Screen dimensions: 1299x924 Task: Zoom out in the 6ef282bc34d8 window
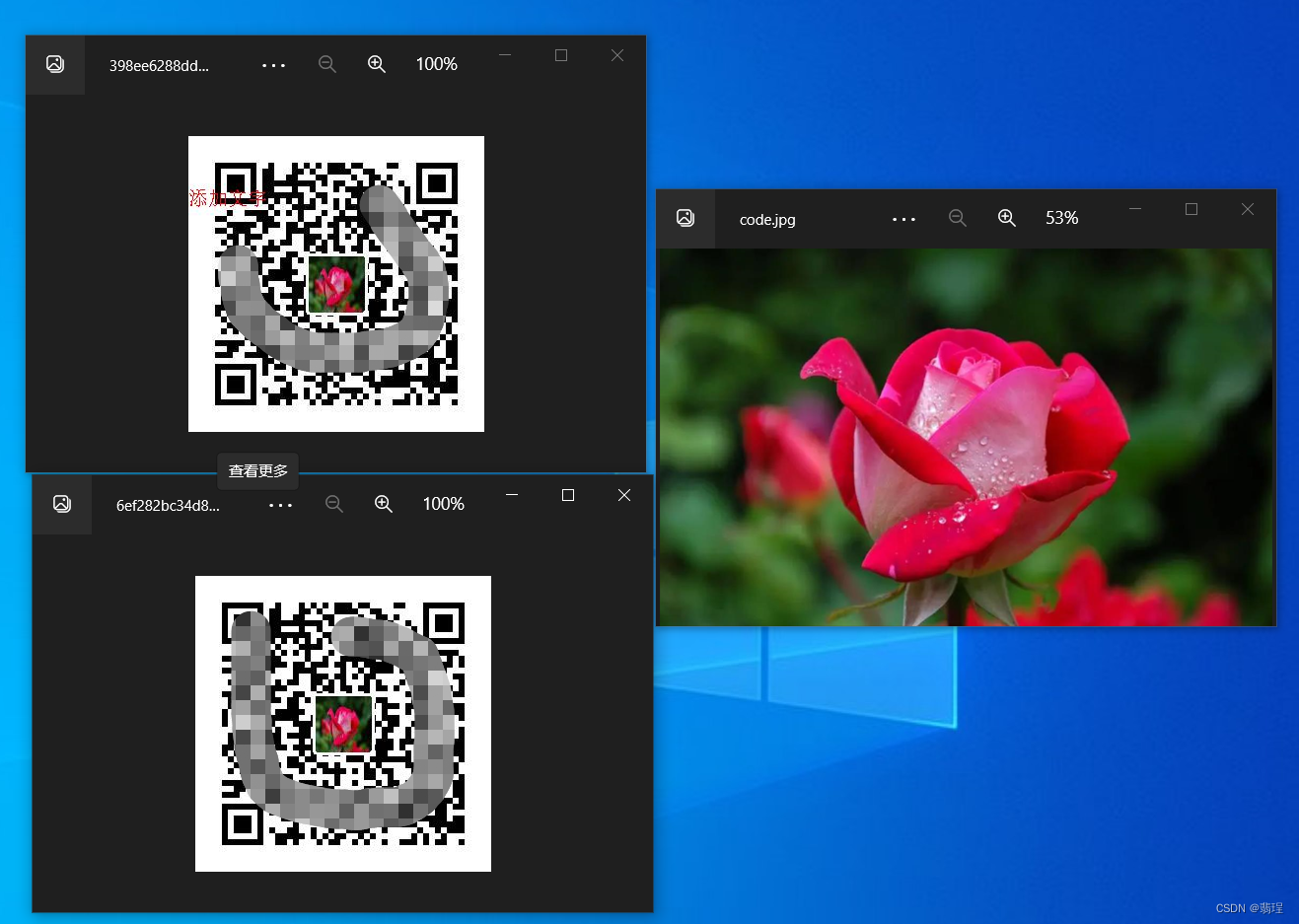pos(334,504)
